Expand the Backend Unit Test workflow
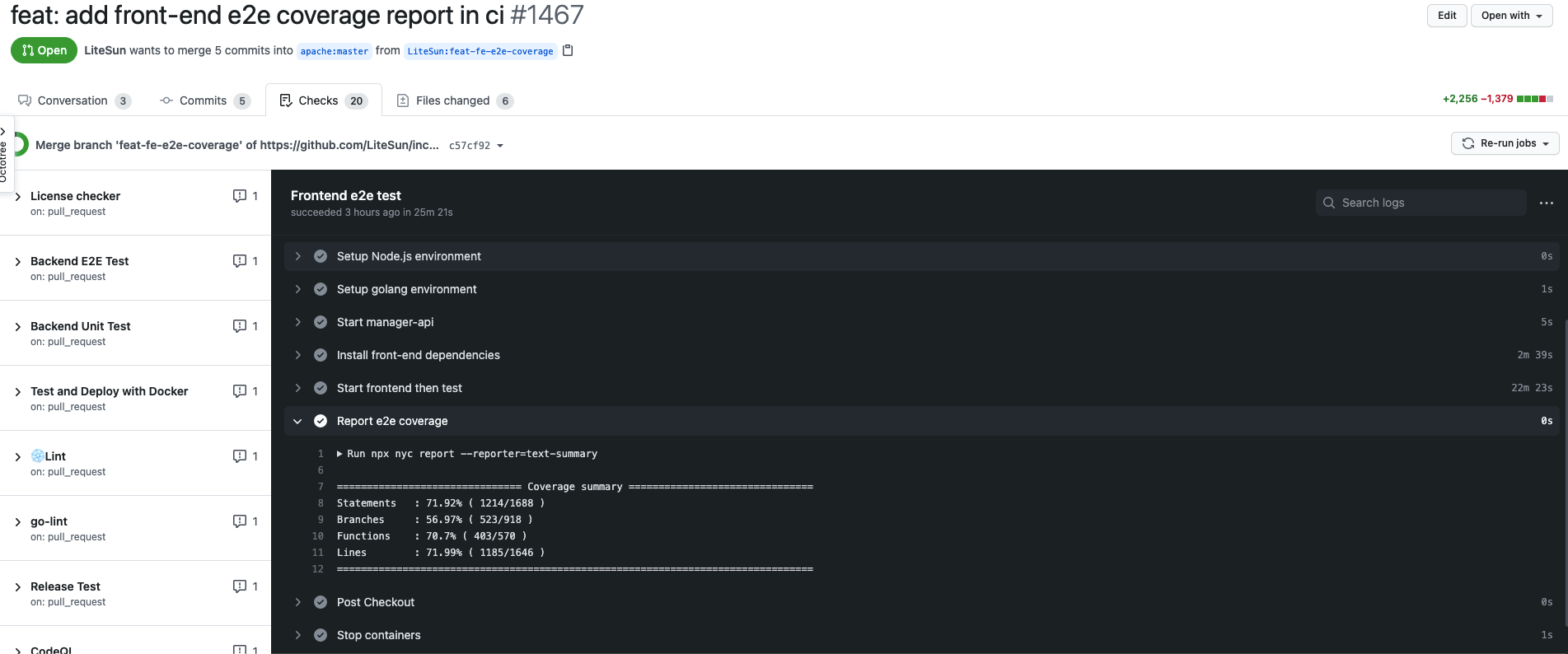This screenshot has height=654, width=1568. (x=18, y=326)
